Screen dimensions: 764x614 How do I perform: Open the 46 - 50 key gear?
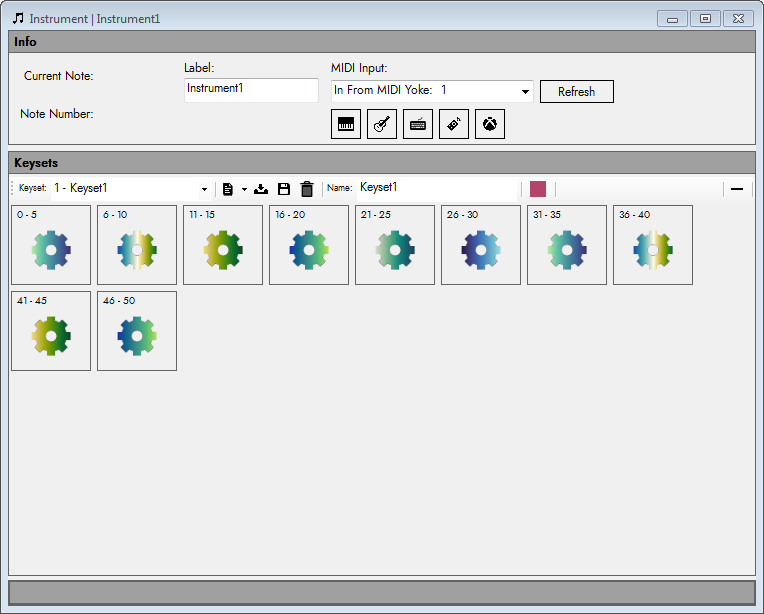coord(137,336)
